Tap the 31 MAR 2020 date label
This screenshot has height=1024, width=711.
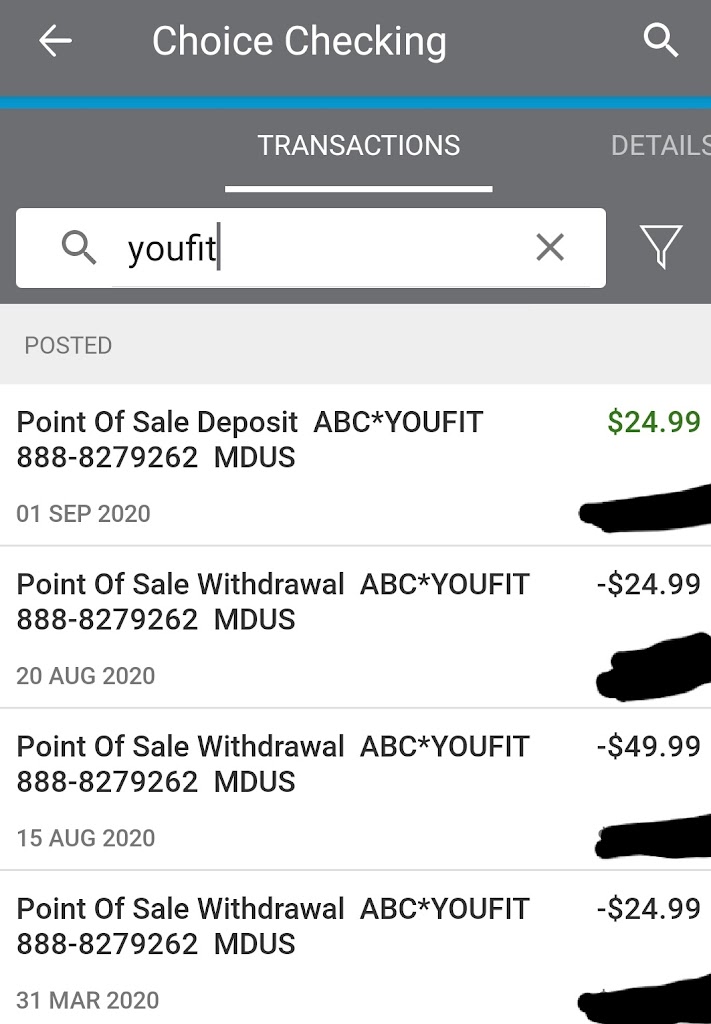[88, 1000]
